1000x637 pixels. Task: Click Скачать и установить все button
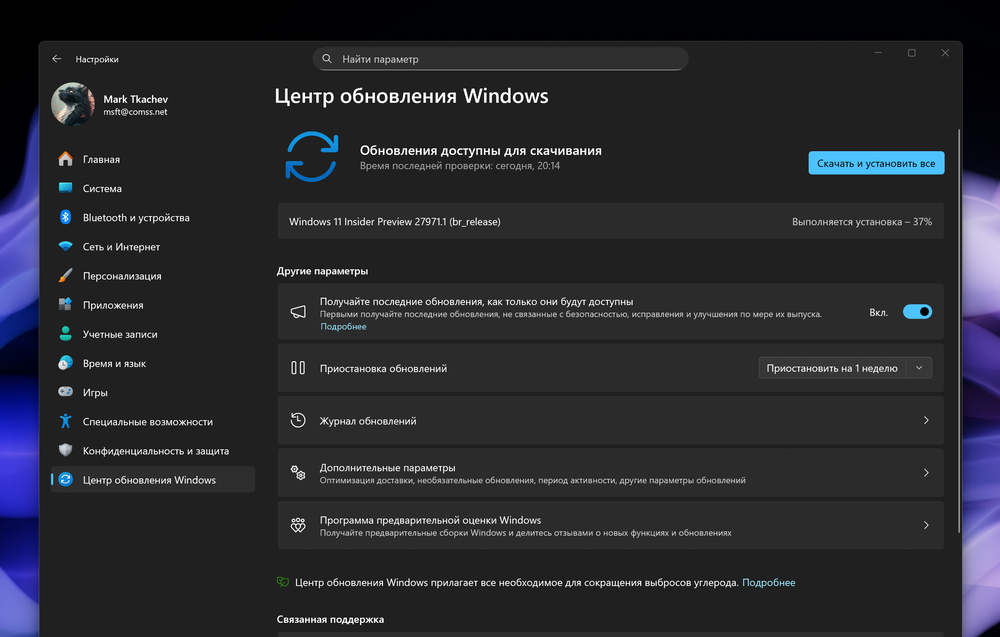[x=876, y=162]
